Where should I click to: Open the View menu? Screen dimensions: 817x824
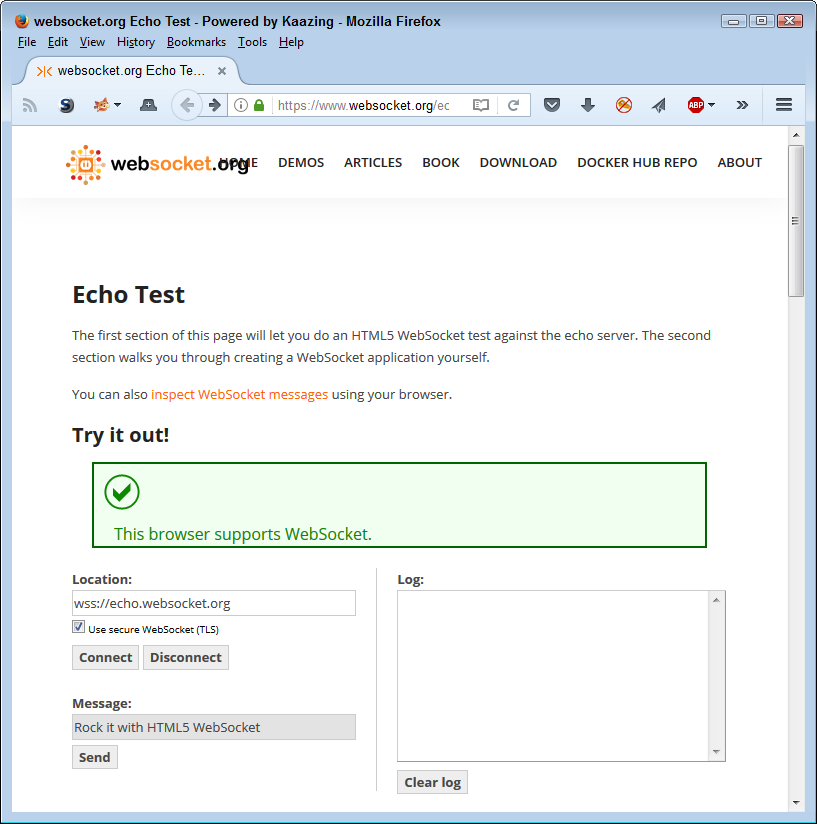point(92,42)
